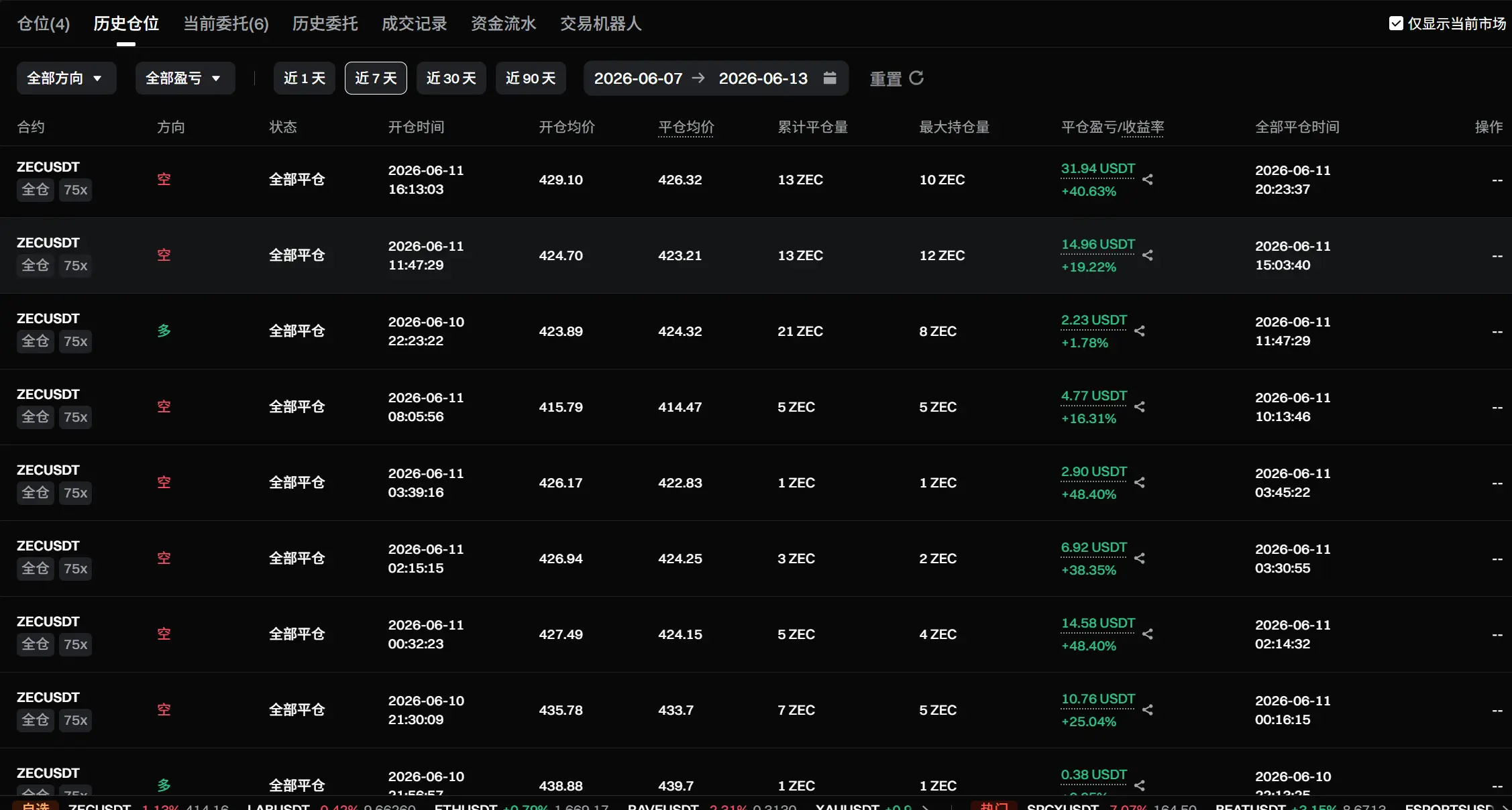
Task: Share the 0.38 USDT profit position
Action: click(x=1140, y=785)
